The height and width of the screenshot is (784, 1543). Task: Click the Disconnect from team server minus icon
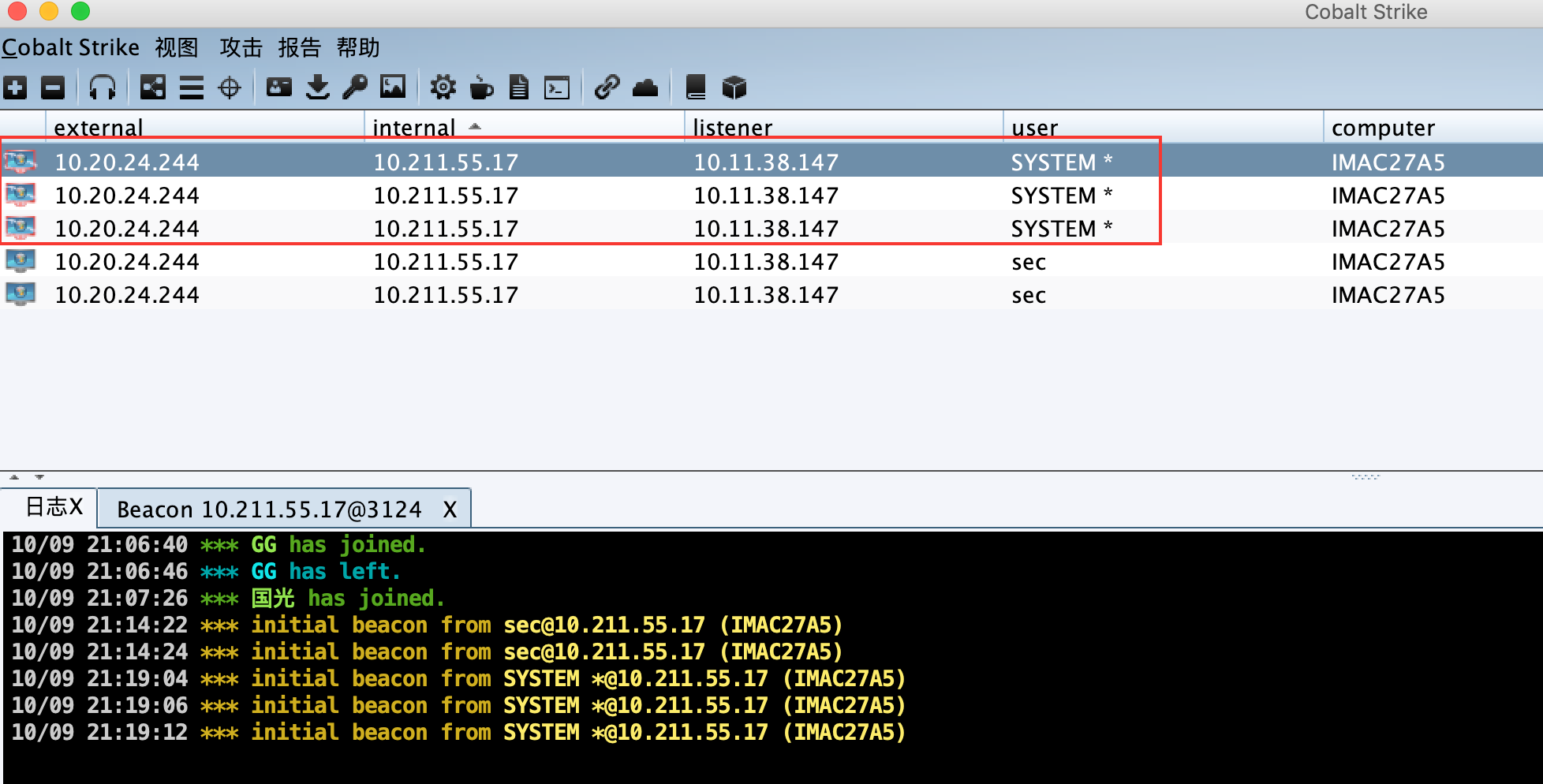[53, 88]
